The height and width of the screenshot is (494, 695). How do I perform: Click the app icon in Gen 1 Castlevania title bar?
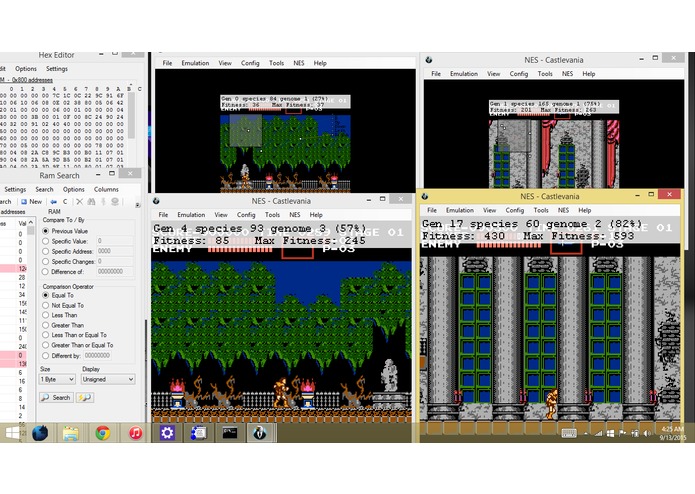point(429,60)
